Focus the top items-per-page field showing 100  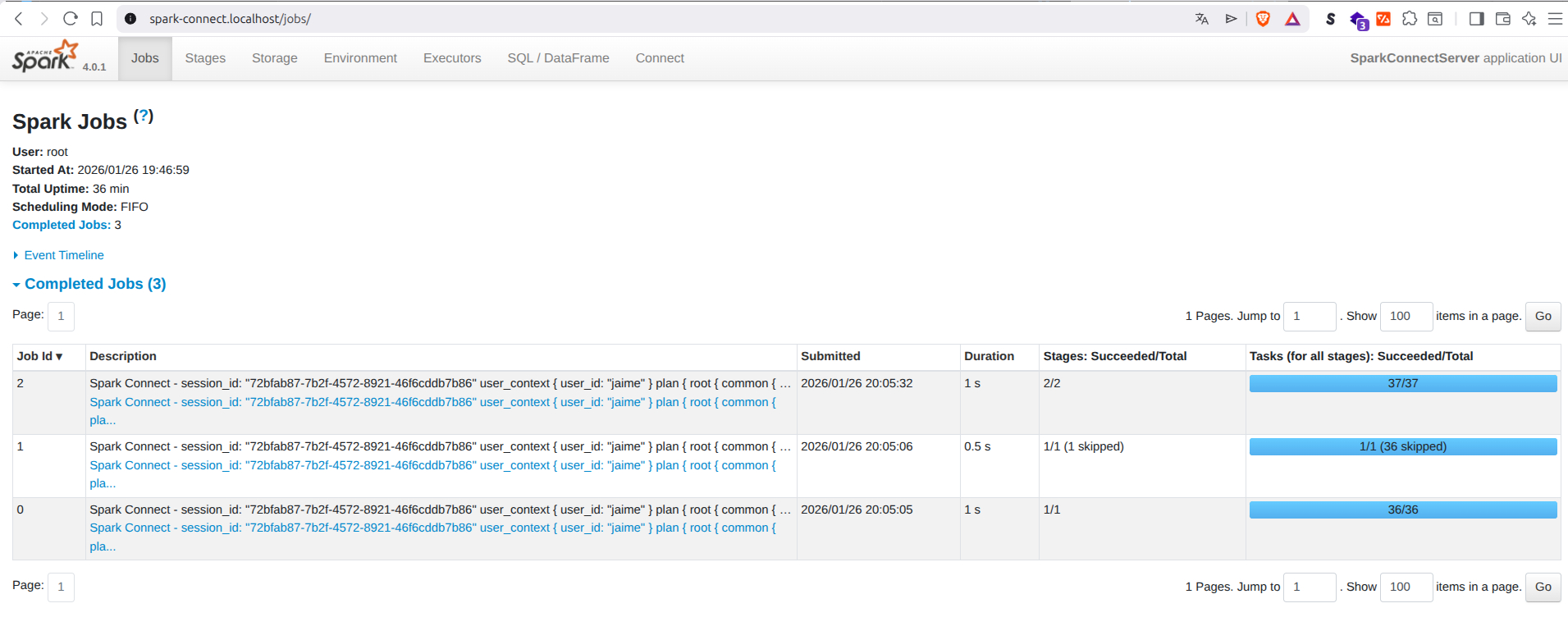pos(1406,316)
